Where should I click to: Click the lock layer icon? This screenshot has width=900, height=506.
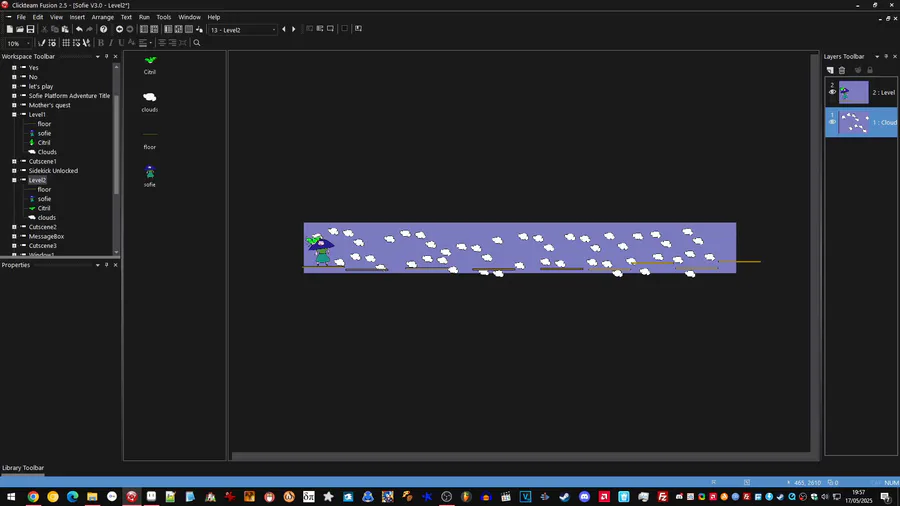click(870, 70)
